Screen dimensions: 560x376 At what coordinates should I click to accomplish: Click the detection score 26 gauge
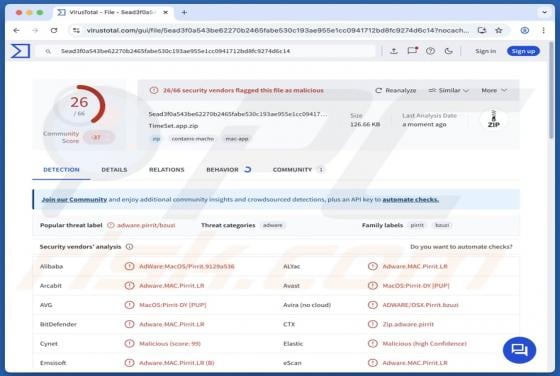[x=79, y=105]
